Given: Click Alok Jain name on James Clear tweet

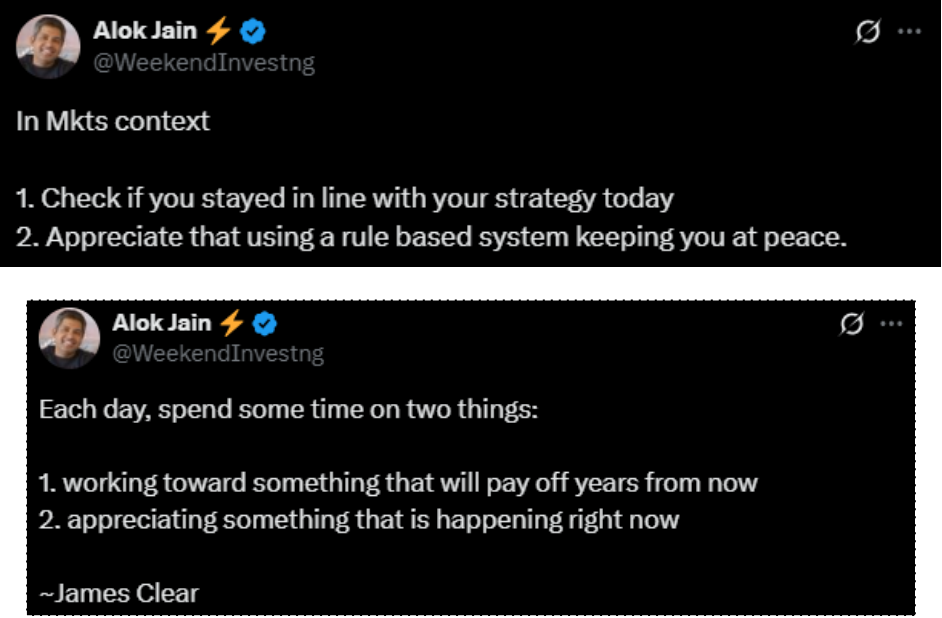Looking at the screenshot, I should coord(162,323).
